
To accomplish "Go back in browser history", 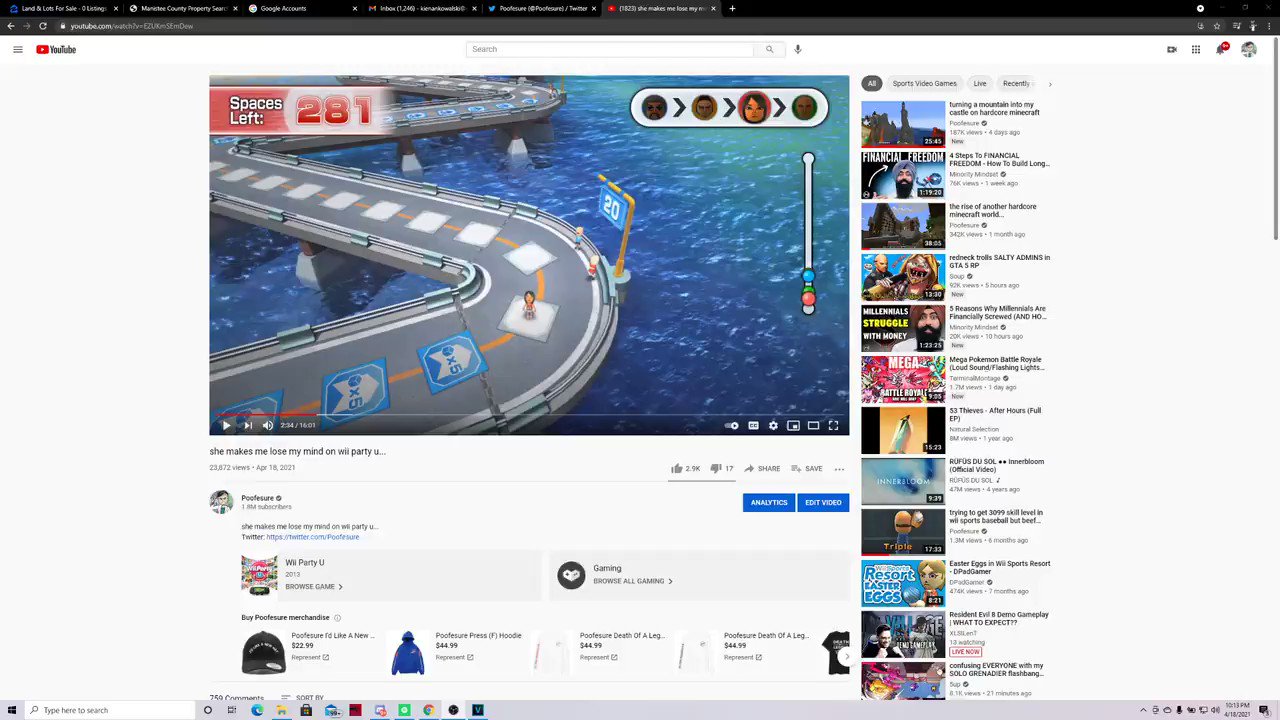I will (x=10, y=26).
